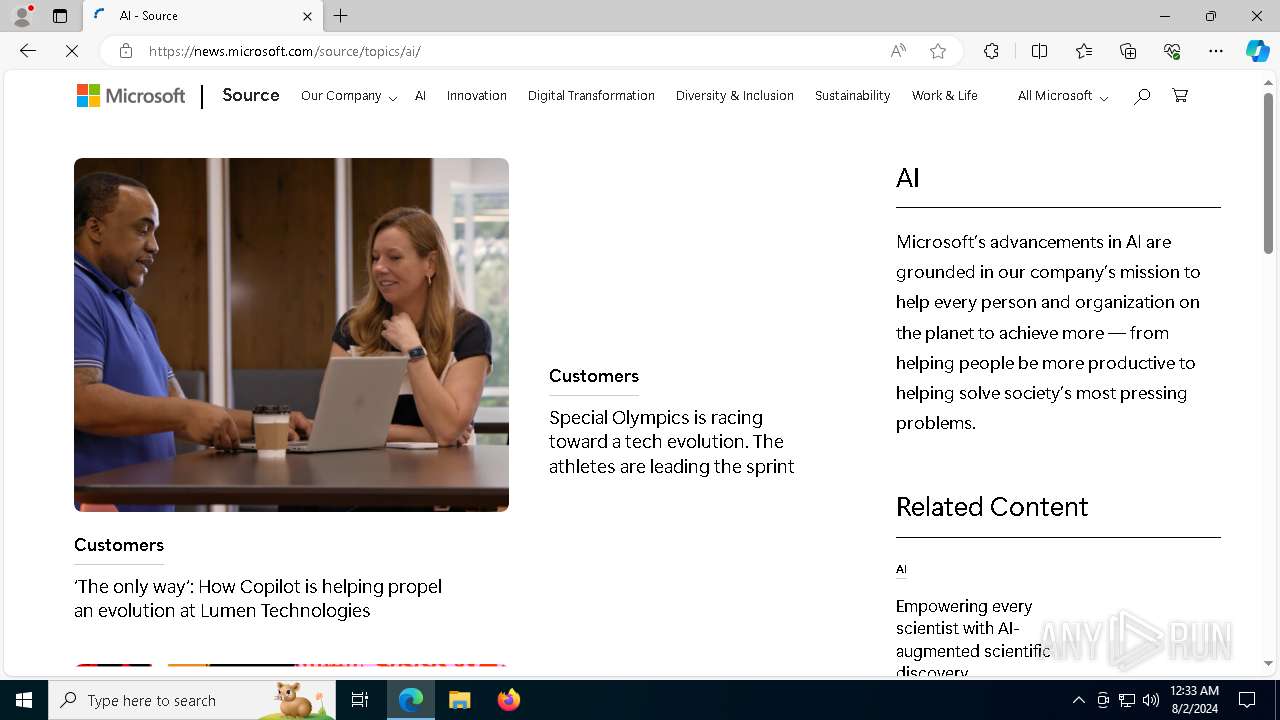The height and width of the screenshot is (720, 1280).
Task: Open the tab actions menu icon
Action: pos(60,16)
